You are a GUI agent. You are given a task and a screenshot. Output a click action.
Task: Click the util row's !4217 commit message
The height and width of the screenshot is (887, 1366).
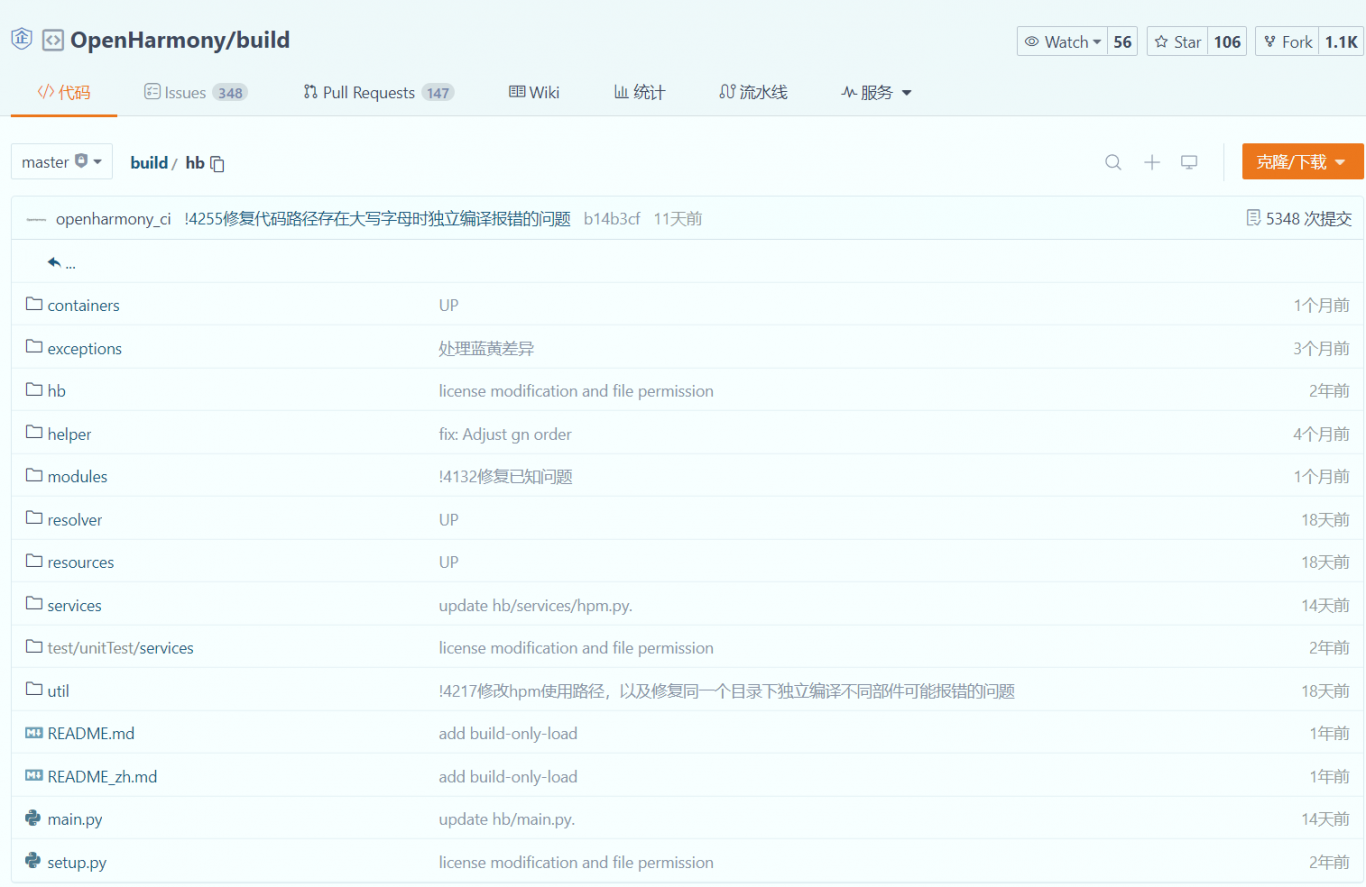click(x=727, y=691)
